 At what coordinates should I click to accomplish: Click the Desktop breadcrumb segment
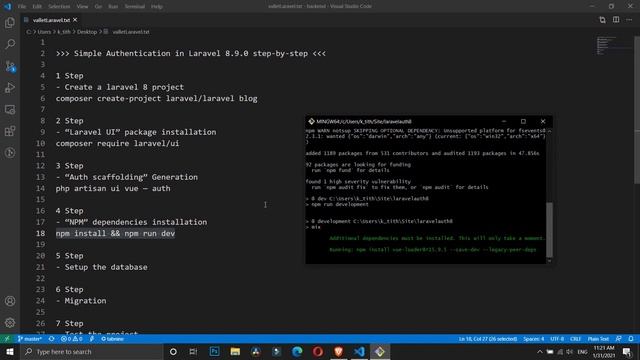pos(87,32)
